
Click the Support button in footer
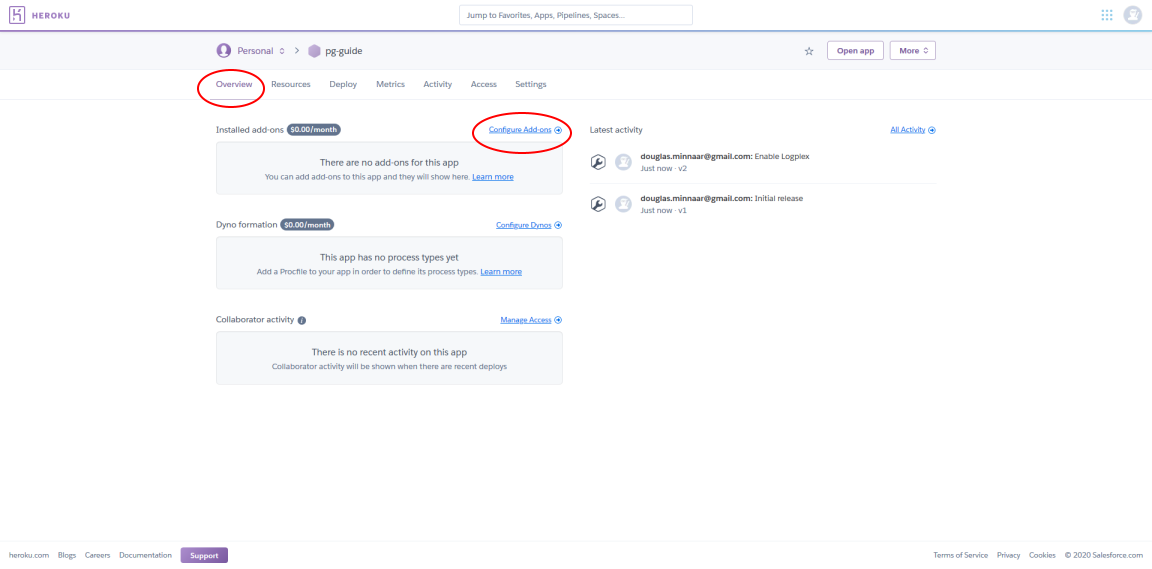pos(204,555)
